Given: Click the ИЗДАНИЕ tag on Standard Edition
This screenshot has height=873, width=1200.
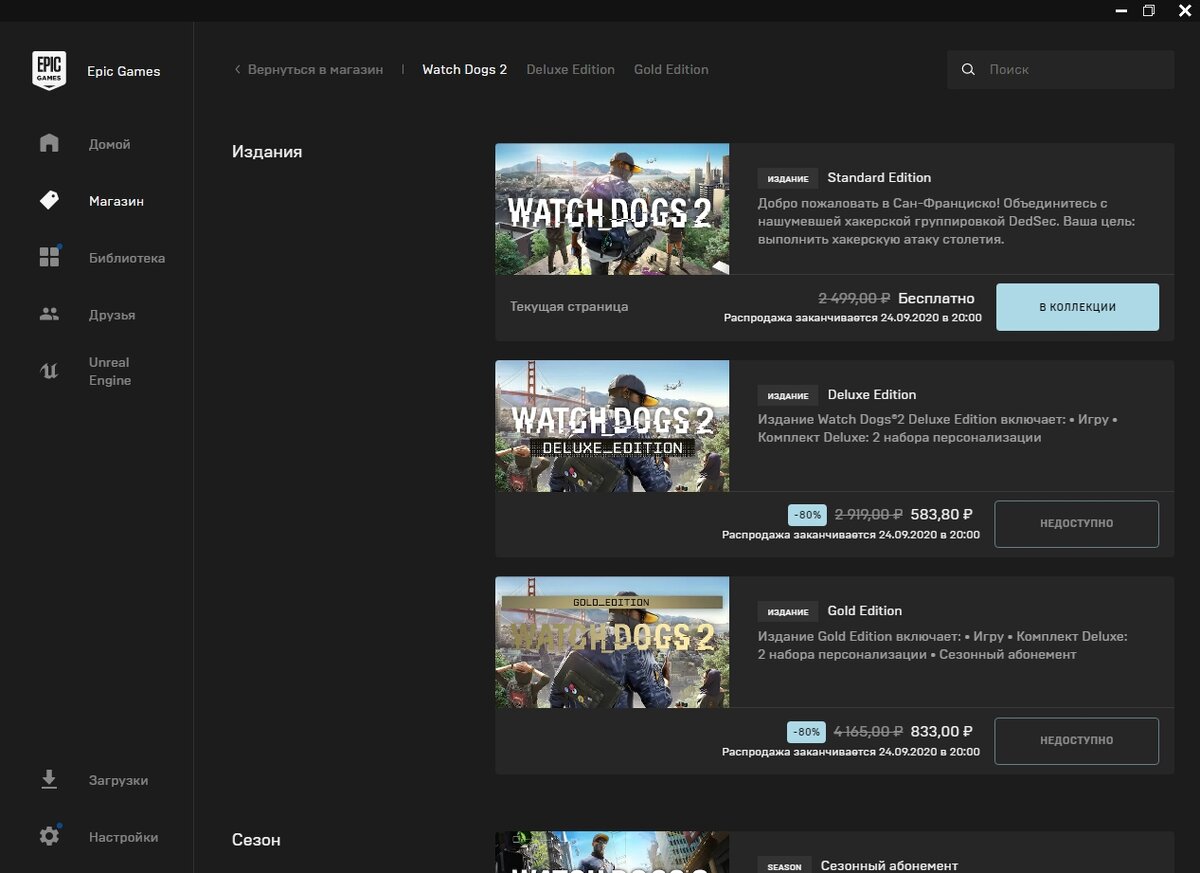Looking at the screenshot, I should pyautogui.click(x=788, y=178).
